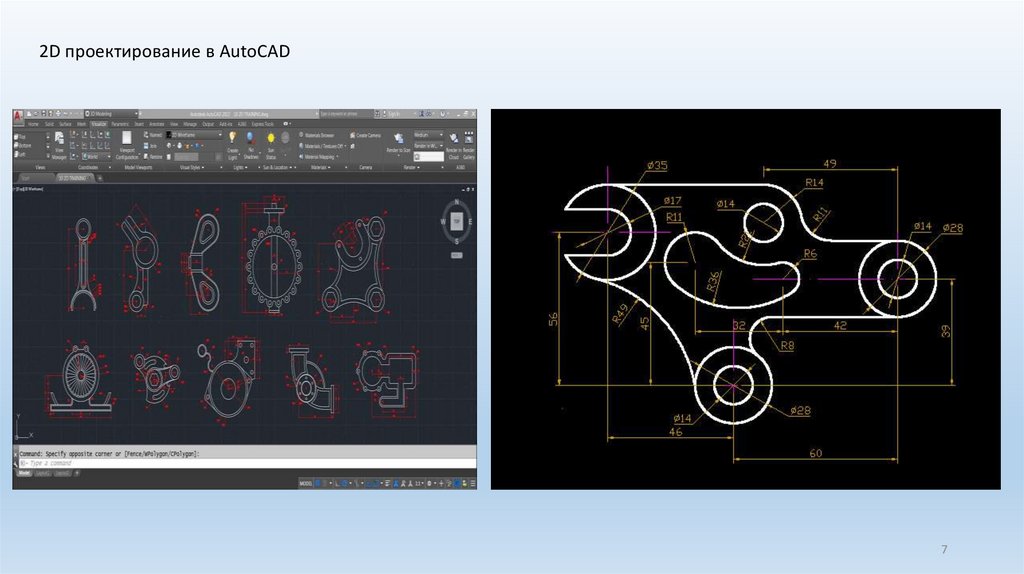This screenshot has width=1024, height=574.
Task: Toggle MODEL space button in status bar
Action: [x=305, y=483]
